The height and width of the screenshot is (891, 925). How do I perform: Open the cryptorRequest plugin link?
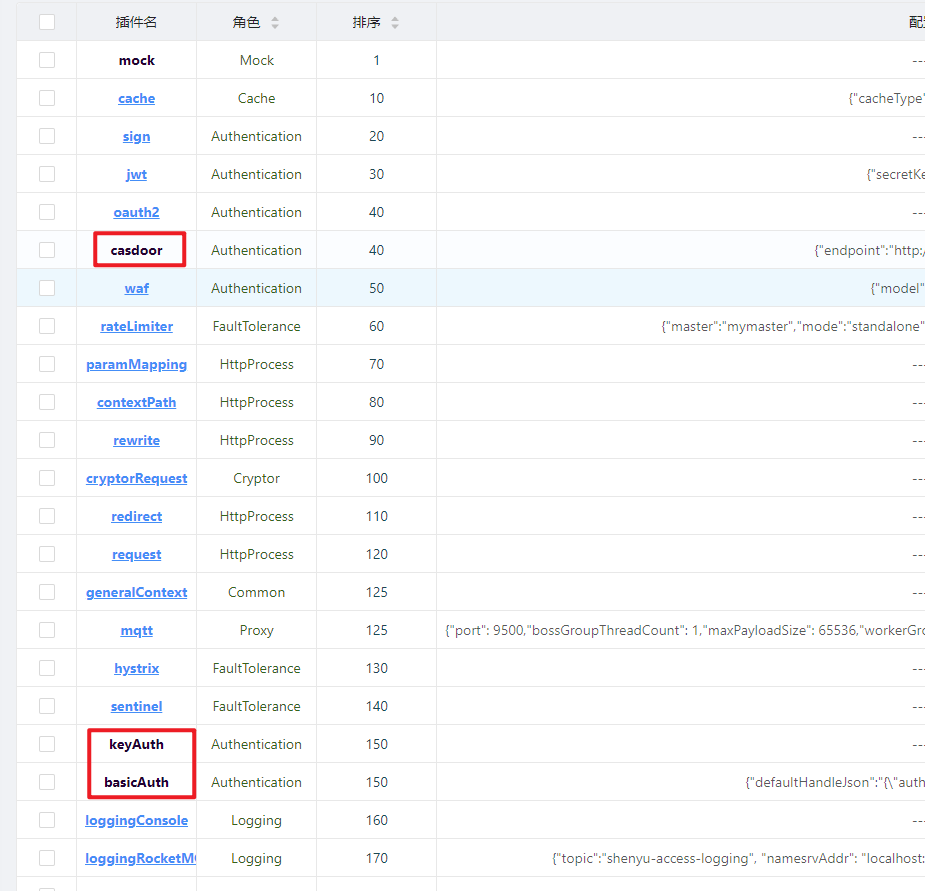point(136,479)
